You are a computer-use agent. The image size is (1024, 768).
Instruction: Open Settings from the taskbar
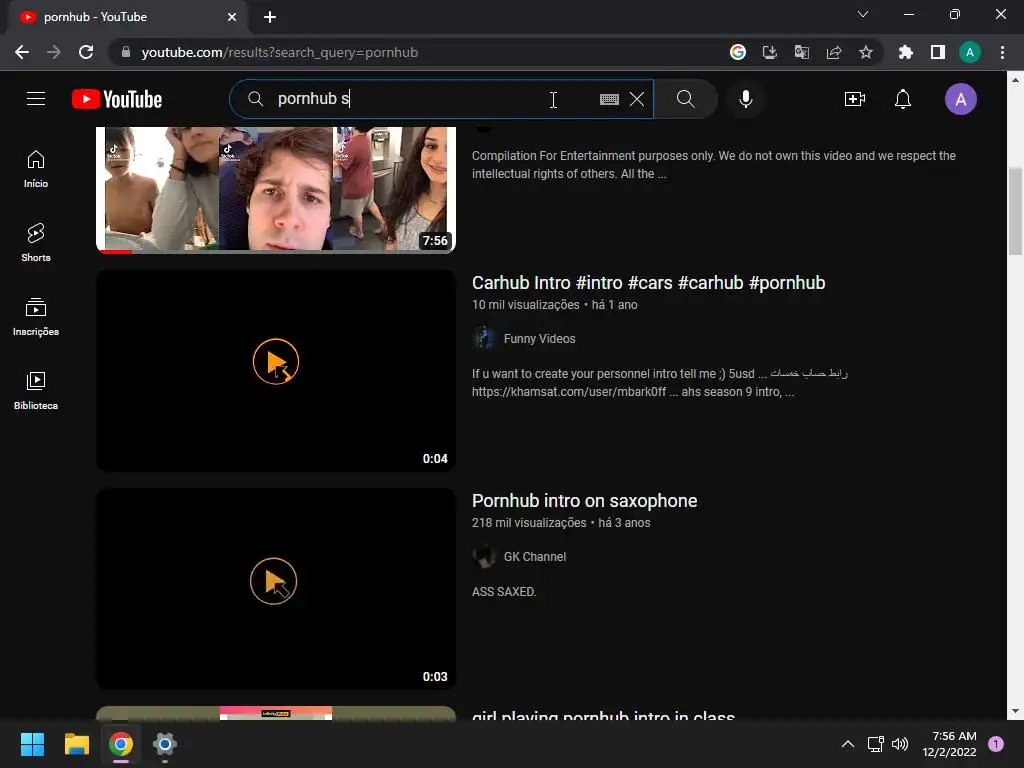[165, 744]
